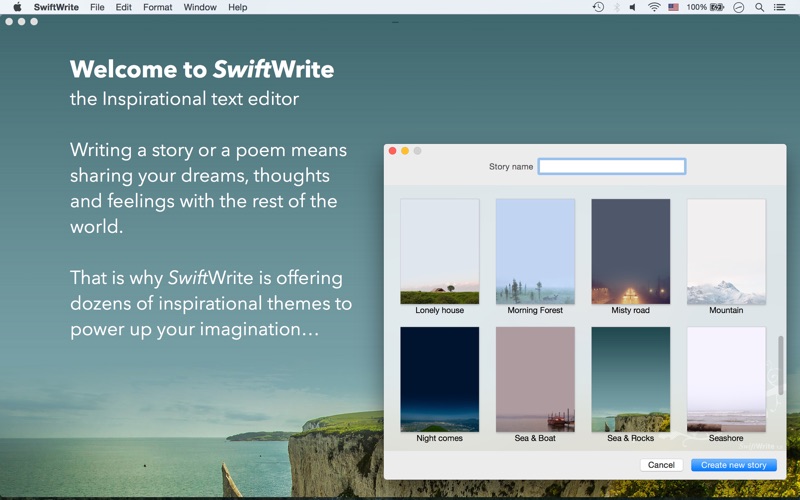Screen dimensions: 800x500
Task: Open the Wi-Fi status icon
Action: point(654,7)
